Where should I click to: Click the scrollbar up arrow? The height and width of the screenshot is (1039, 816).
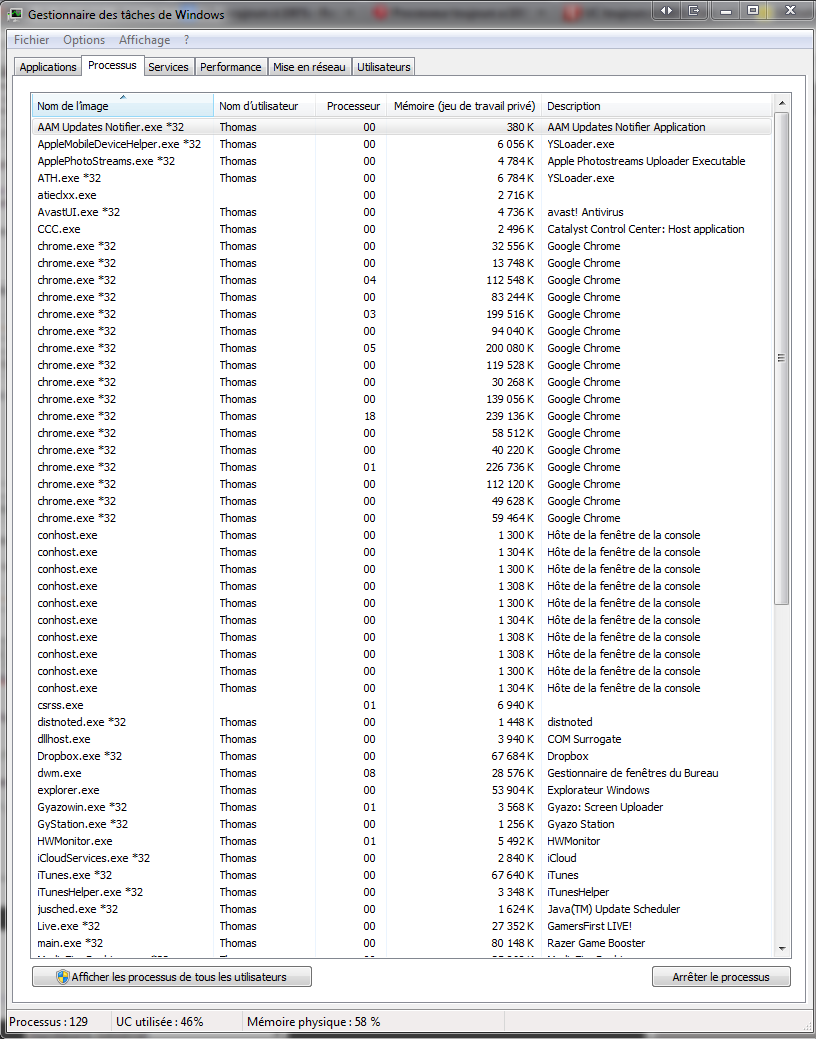782,103
